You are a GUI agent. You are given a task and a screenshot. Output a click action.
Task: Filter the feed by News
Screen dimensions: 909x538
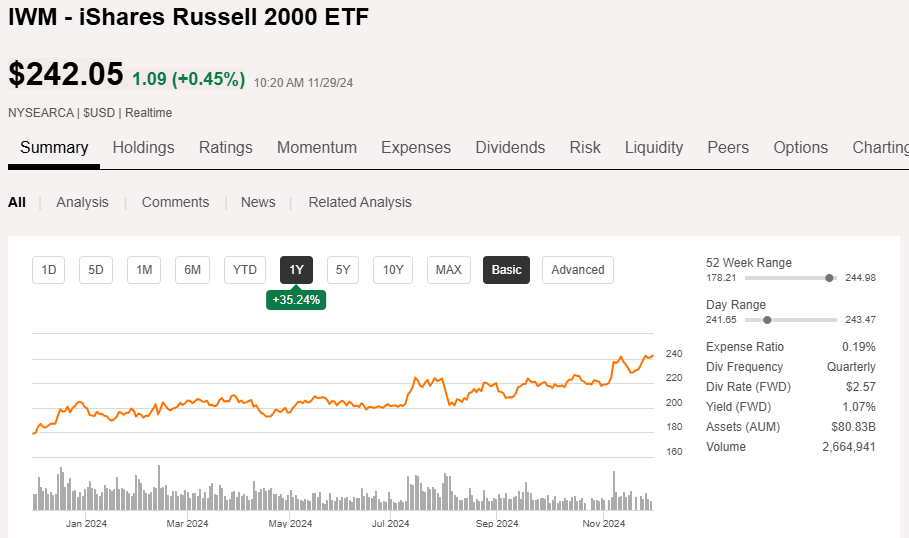point(258,202)
